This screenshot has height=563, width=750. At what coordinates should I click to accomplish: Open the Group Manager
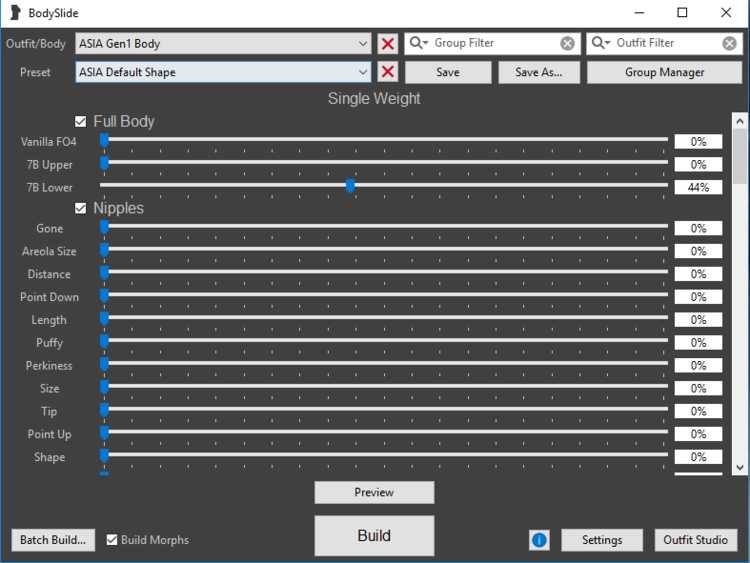point(664,72)
